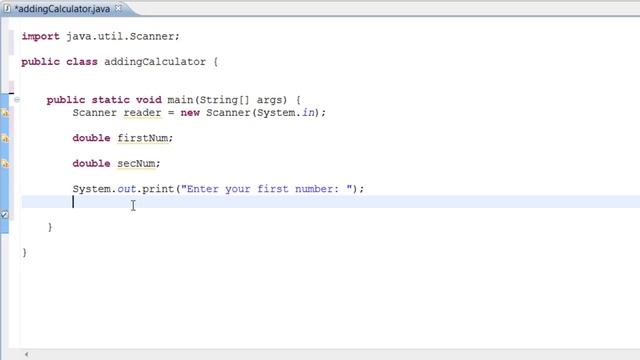Click the word 'import' in the first line
Image resolution: width=640 pixels, height=360 pixels.
click(x=40, y=36)
